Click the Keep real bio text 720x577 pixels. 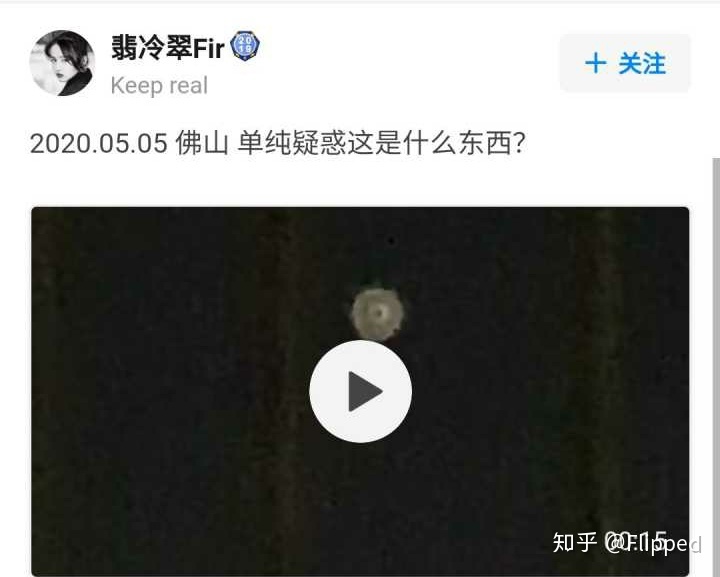click(159, 85)
